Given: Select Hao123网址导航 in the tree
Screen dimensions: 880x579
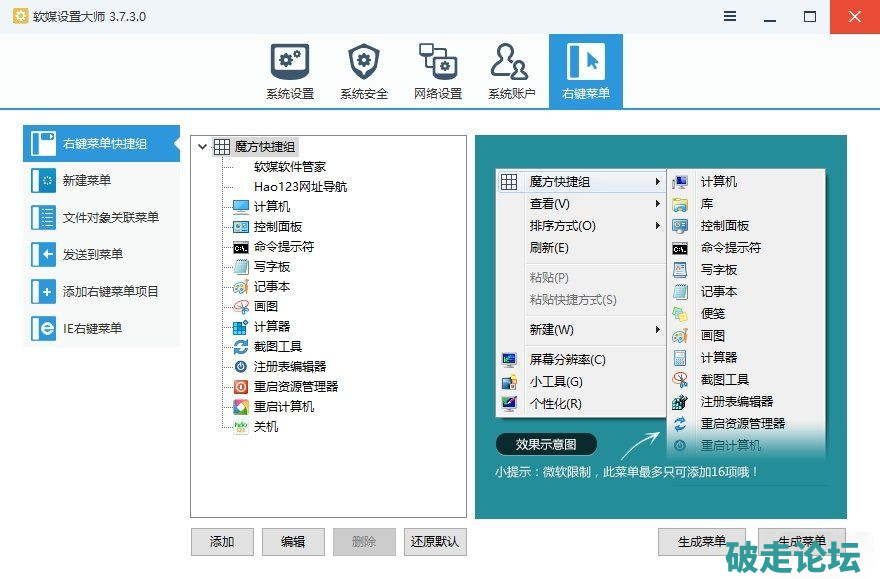Looking at the screenshot, I should pyautogui.click(x=300, y=187).
